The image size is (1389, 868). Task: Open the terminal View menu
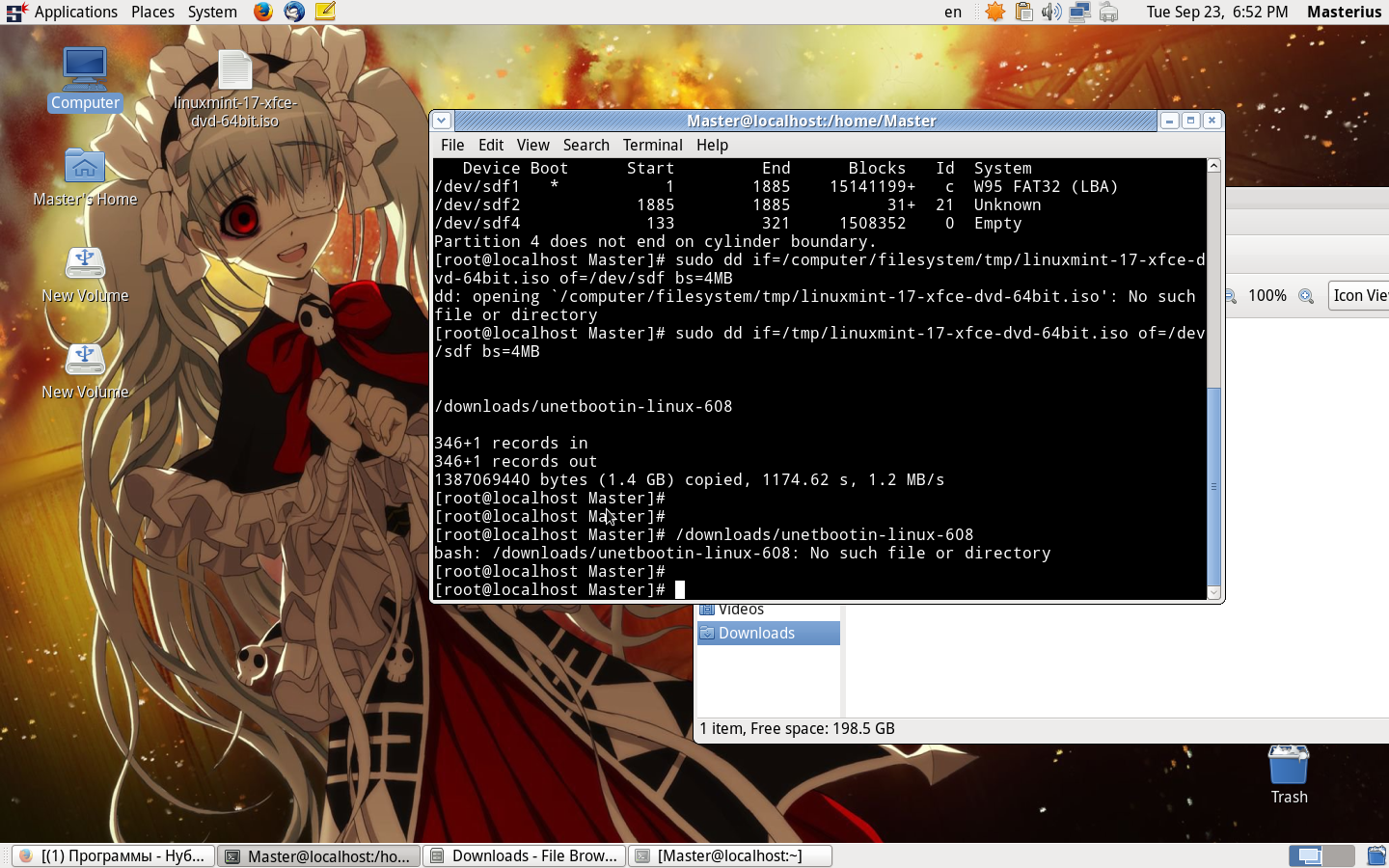click(532, 145)
